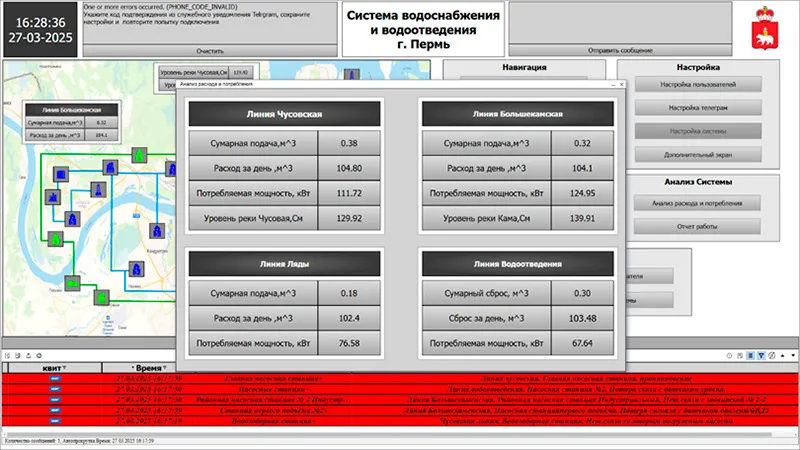Select the Уровень реки Кама value field

click(579, 217)
